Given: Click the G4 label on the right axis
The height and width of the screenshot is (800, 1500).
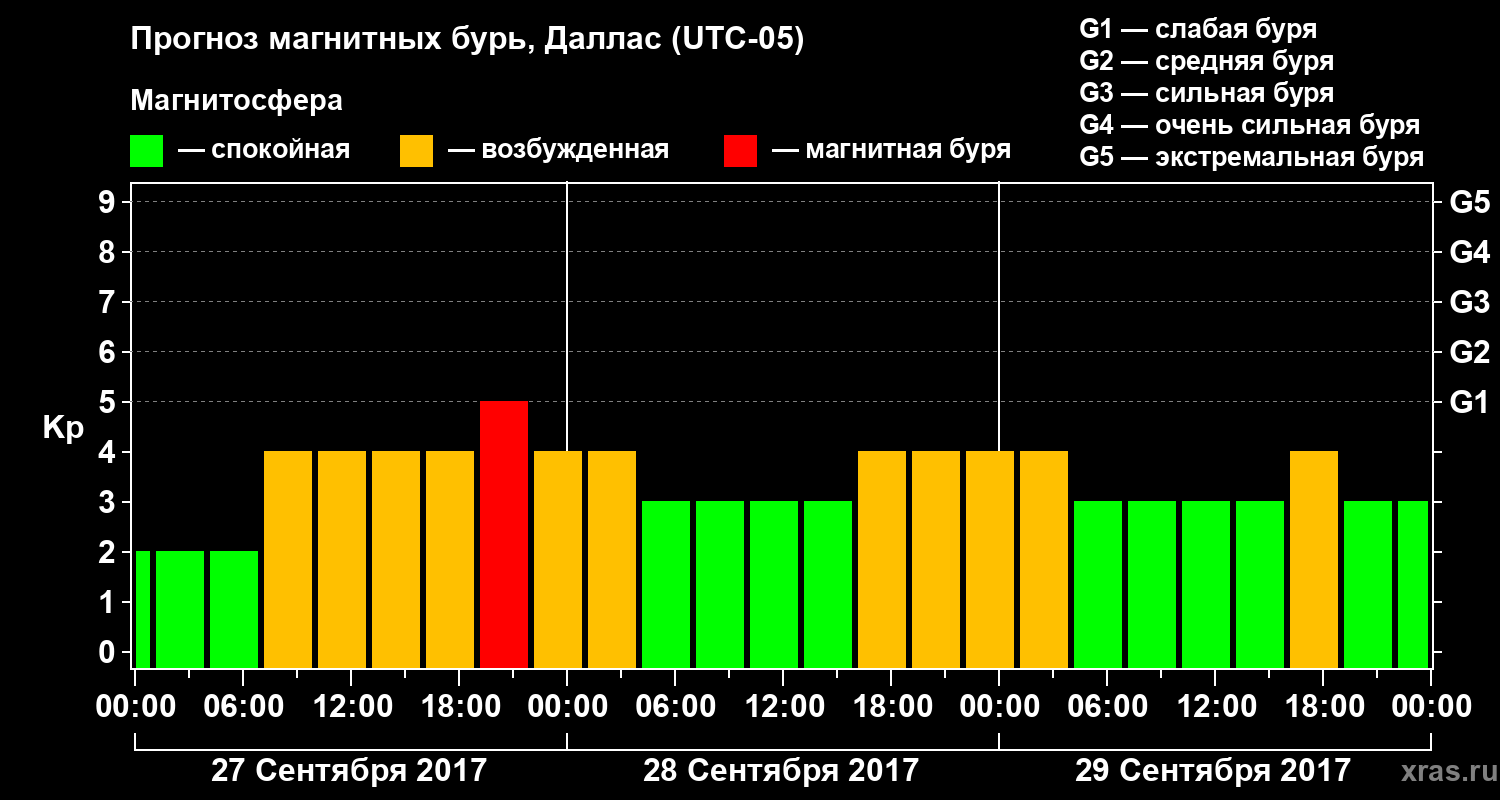Looking at the screenshot, I should click(1470, 252).
